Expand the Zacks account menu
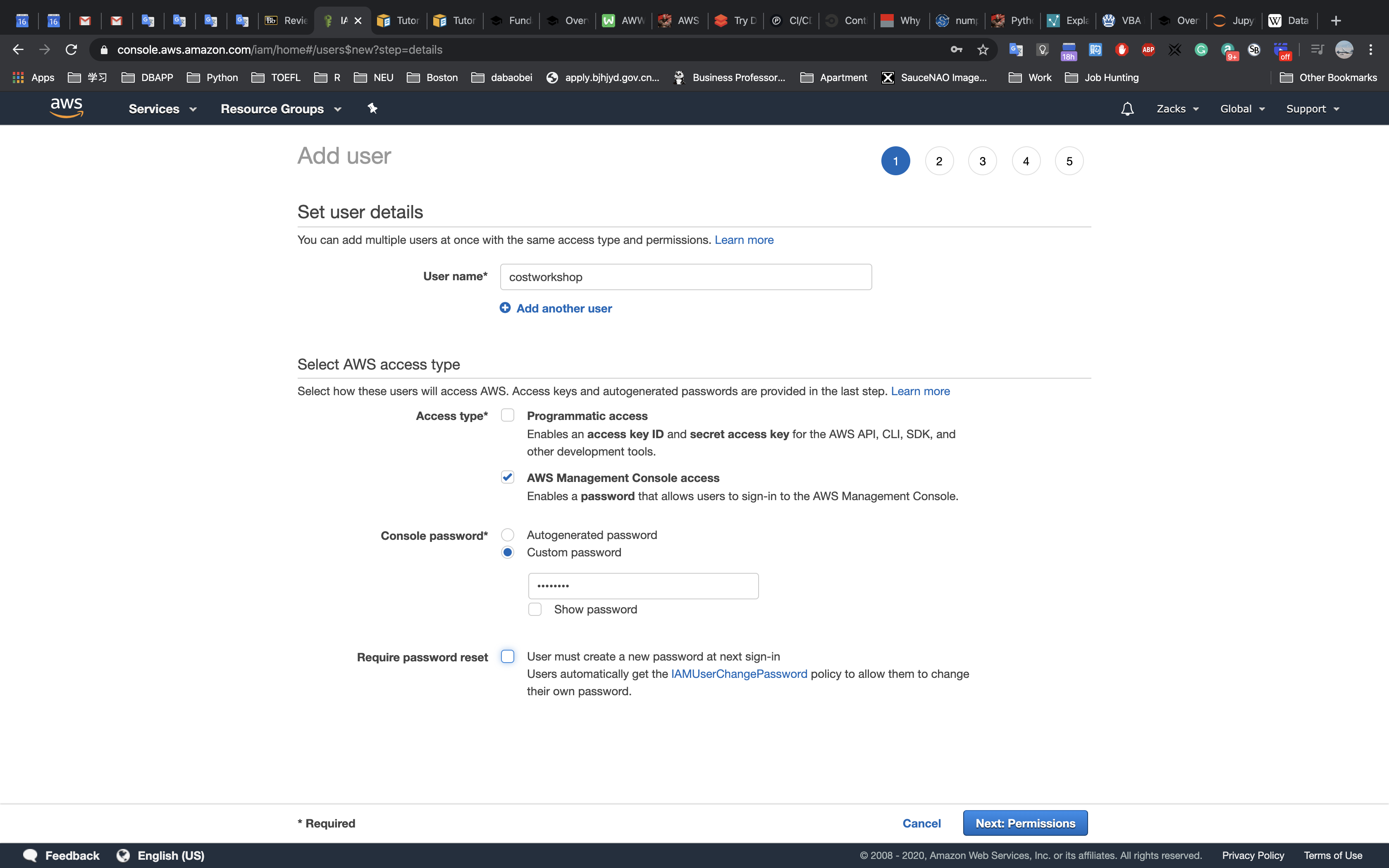 (1177, 108)
